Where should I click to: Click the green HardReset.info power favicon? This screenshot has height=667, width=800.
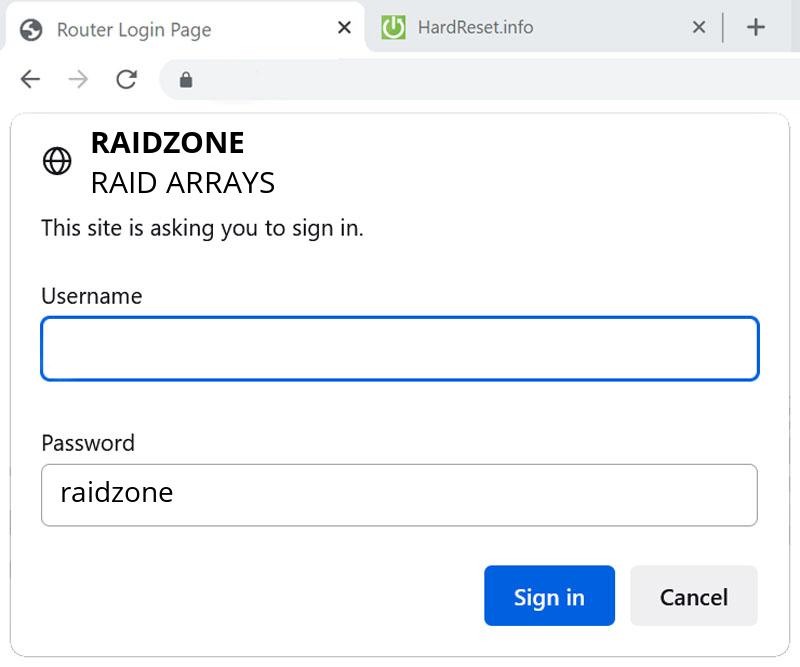pos(394,28)
